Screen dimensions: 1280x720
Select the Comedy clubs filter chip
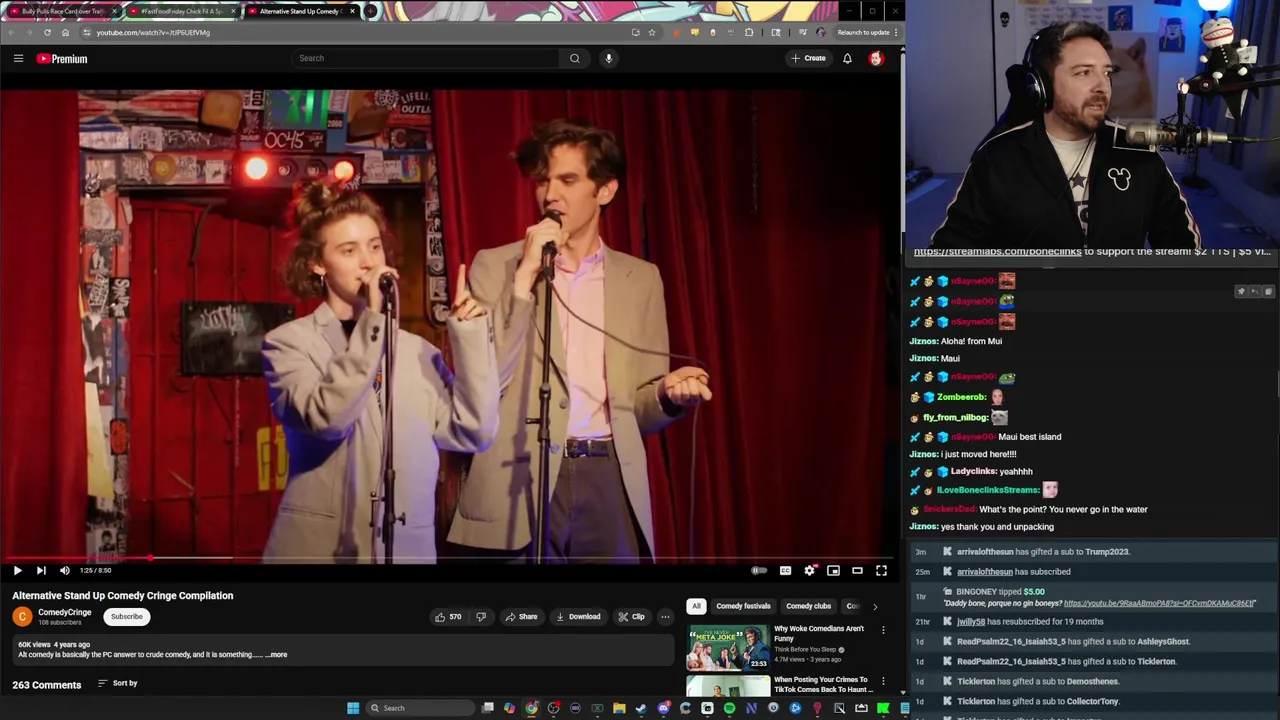808,606
